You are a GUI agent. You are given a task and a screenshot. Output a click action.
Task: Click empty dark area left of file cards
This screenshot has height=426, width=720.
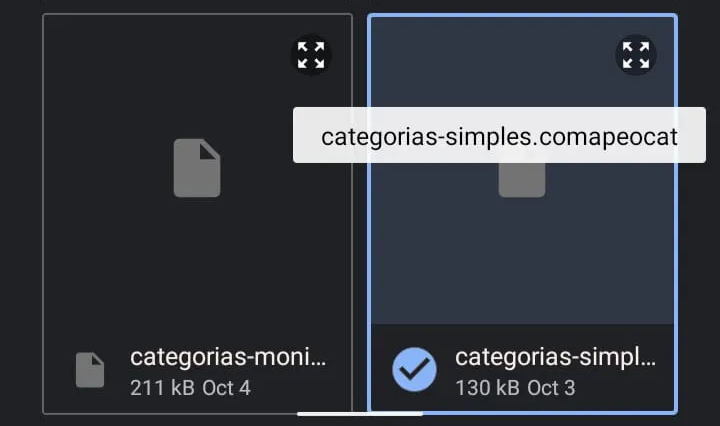[x=20, y=200]
